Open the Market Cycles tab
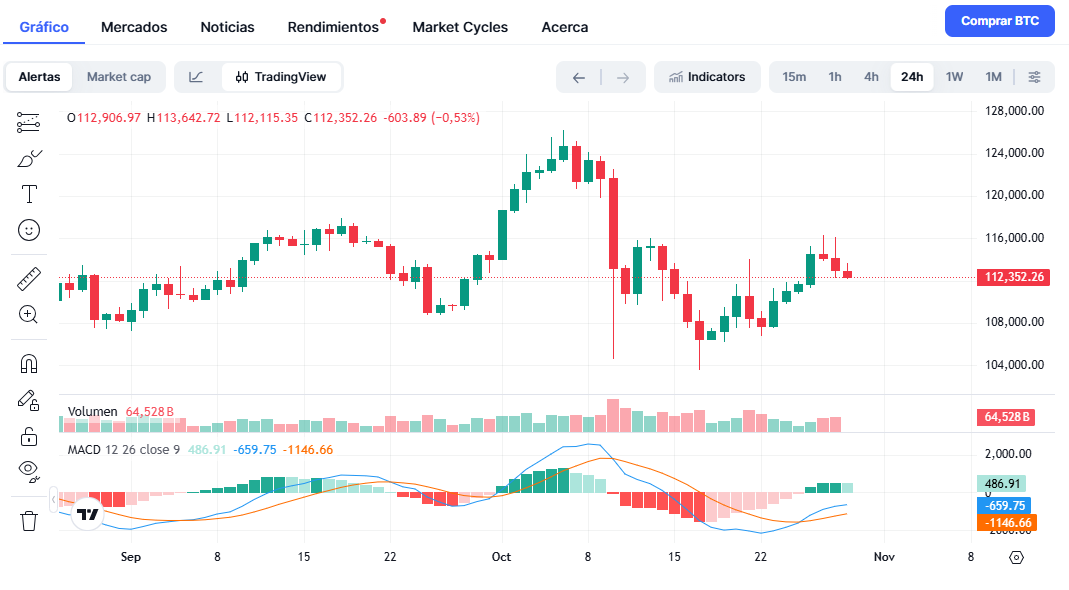The width and height of the screenshot is (1069, 590). (x=460, y=27)
